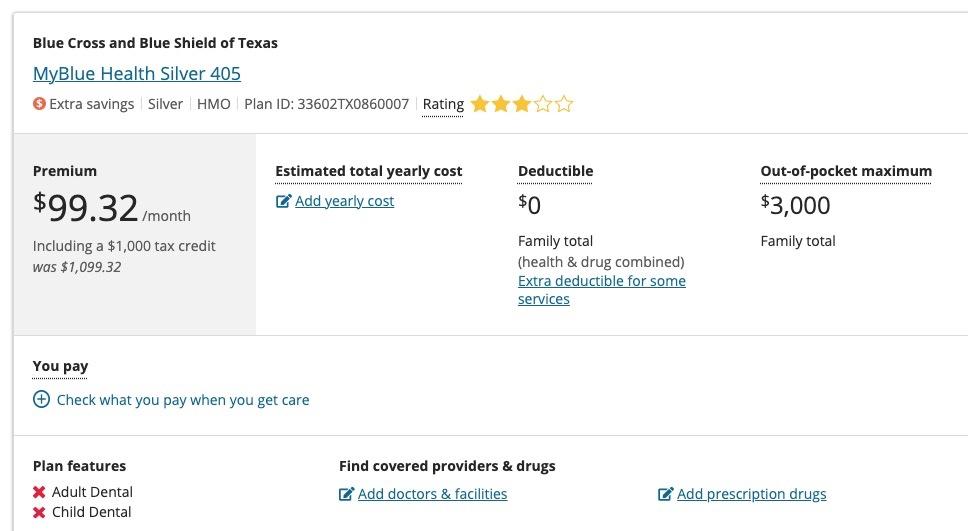Open the Estimated total yearly cost definition
Screen dimensions: 968x531
point(368,171)
